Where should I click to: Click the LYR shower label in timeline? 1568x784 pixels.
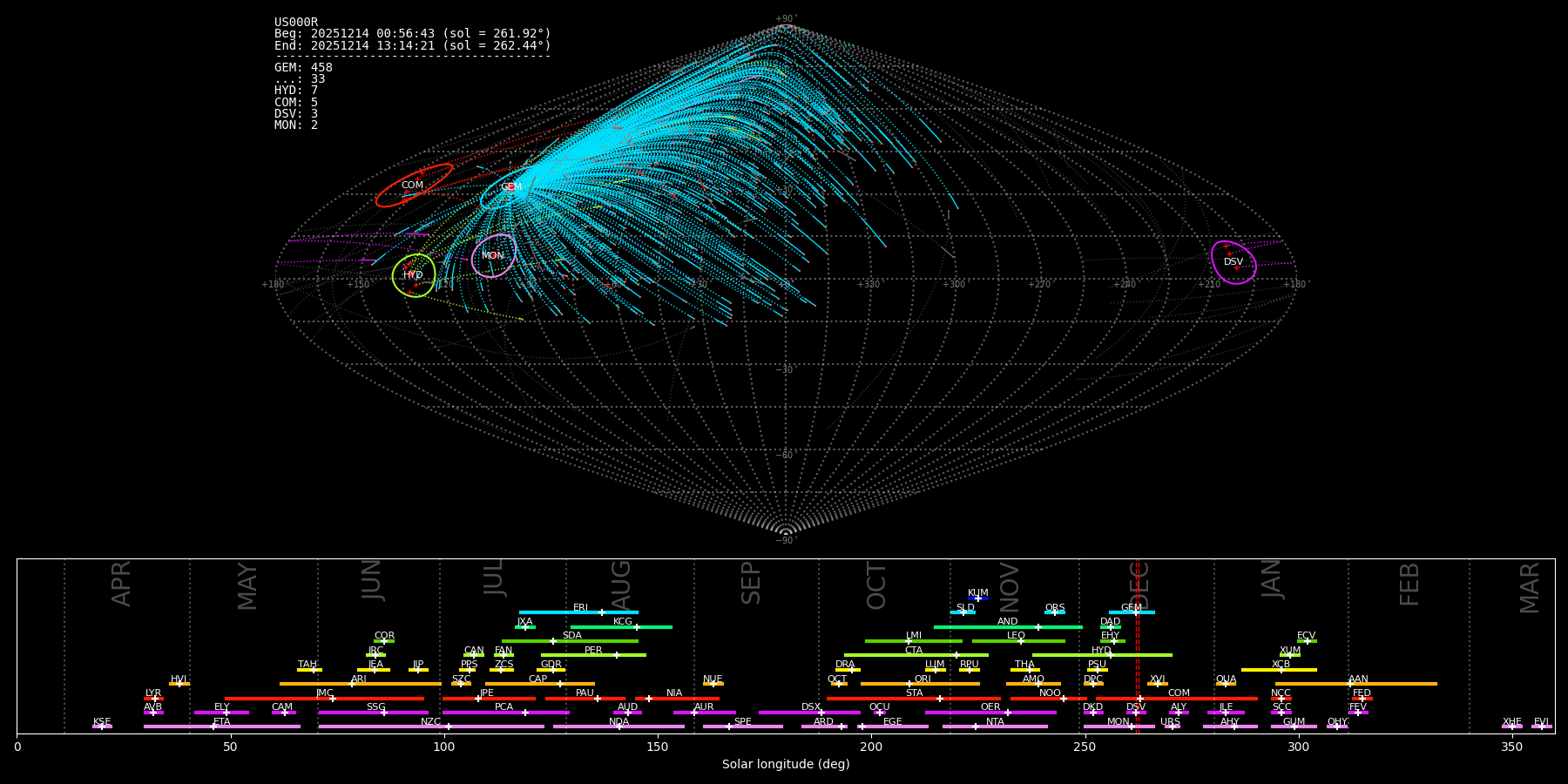tap(153, 693)
